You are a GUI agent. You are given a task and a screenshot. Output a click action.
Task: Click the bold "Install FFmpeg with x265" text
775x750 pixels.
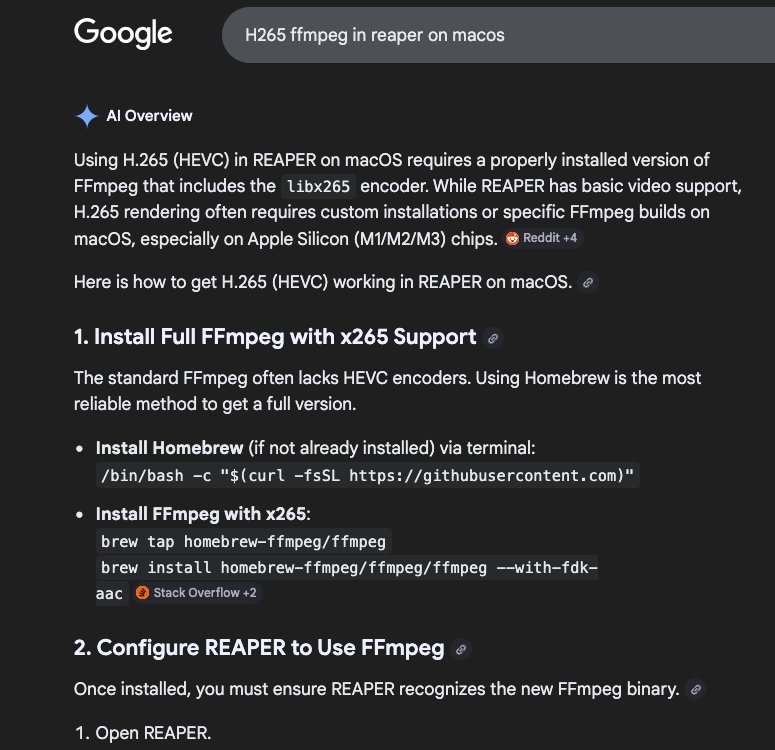coord(202,514)
